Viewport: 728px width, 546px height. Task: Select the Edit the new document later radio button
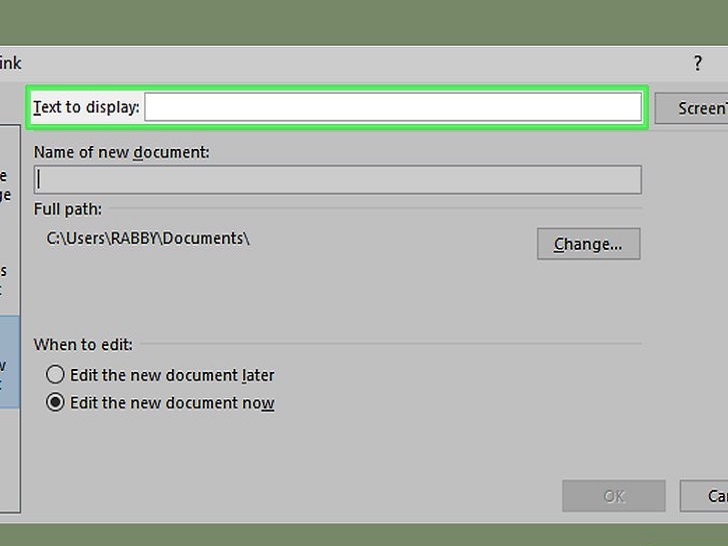click(56, 375)
